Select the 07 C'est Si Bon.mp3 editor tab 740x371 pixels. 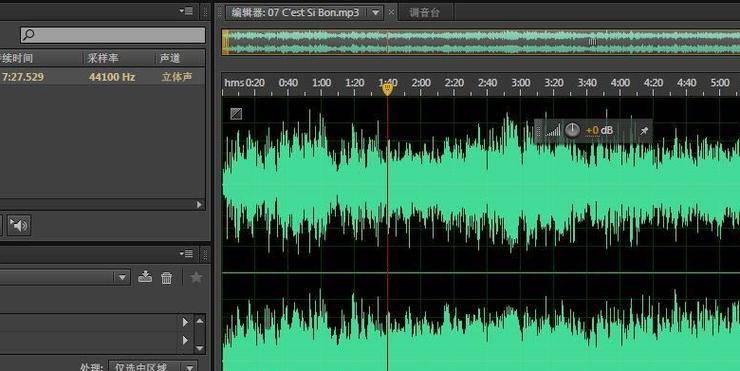tap(295, 13)
